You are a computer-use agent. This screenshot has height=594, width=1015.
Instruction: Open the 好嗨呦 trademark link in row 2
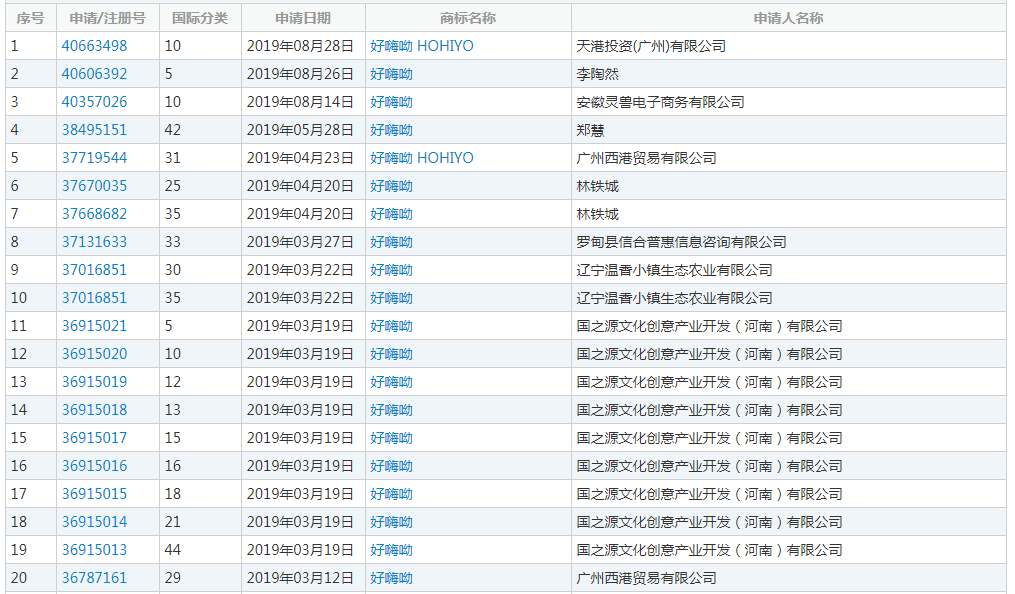pos(390,73)
